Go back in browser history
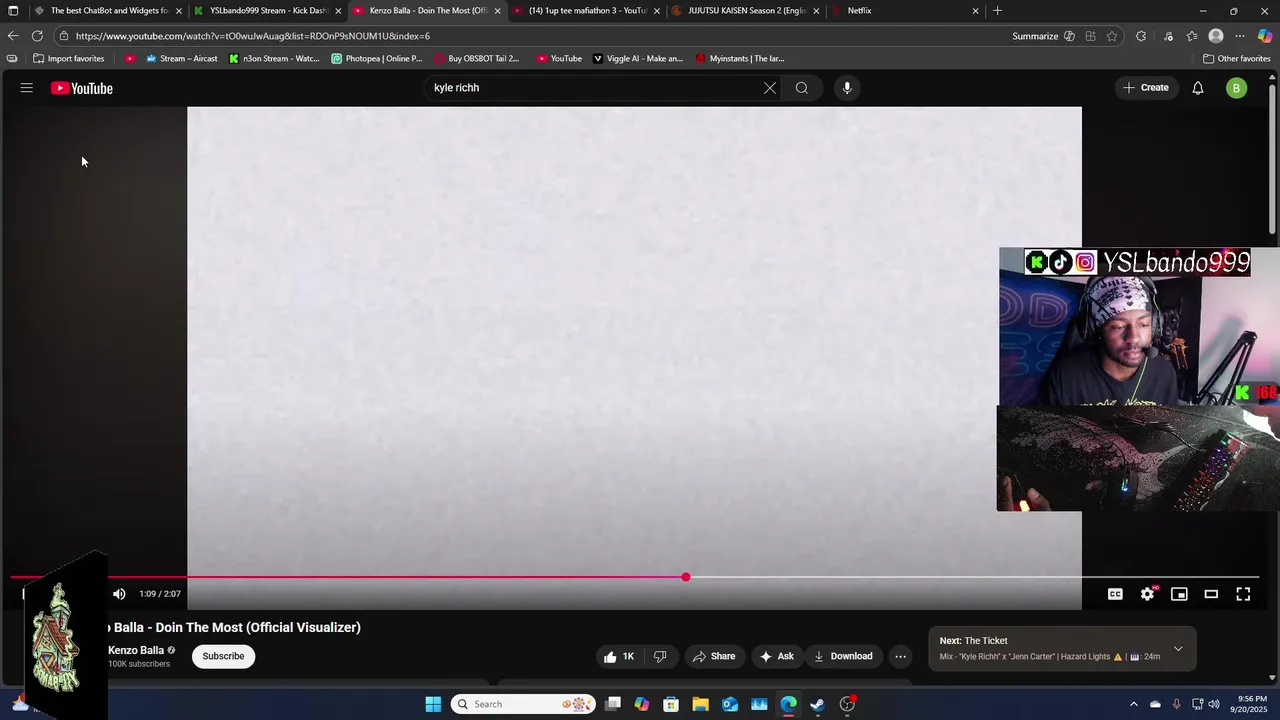Image resolution: width=1280 pixels, height=720 pixels. tap(13, 36)
